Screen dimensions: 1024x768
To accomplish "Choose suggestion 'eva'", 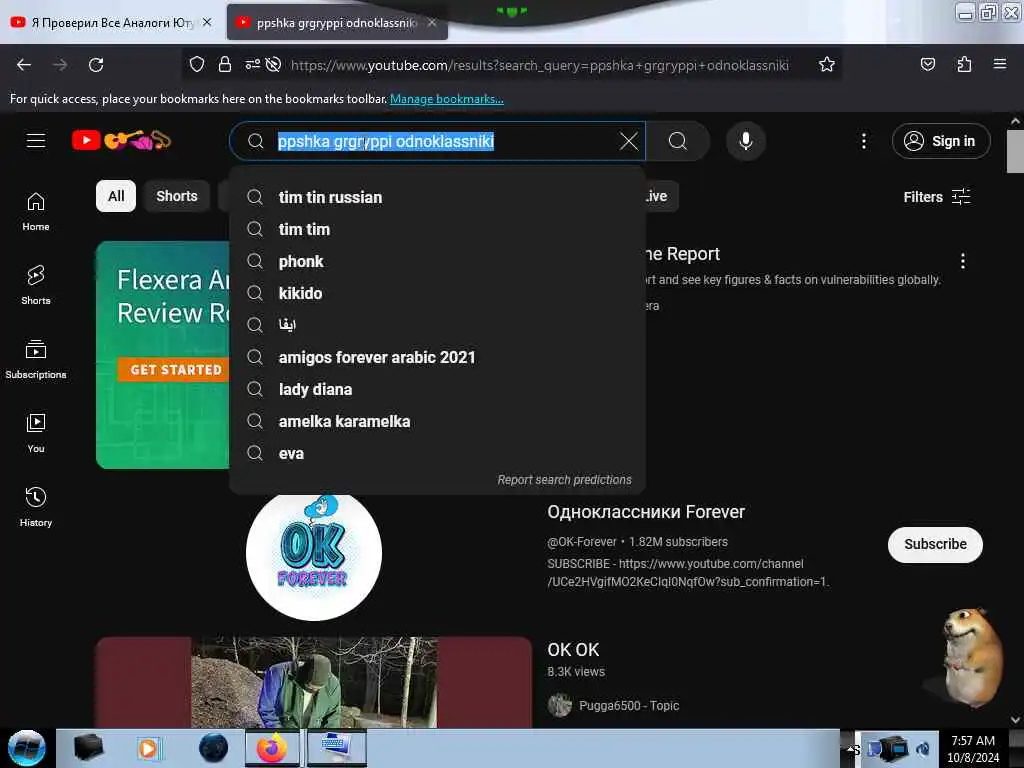I will click(438, 453).
